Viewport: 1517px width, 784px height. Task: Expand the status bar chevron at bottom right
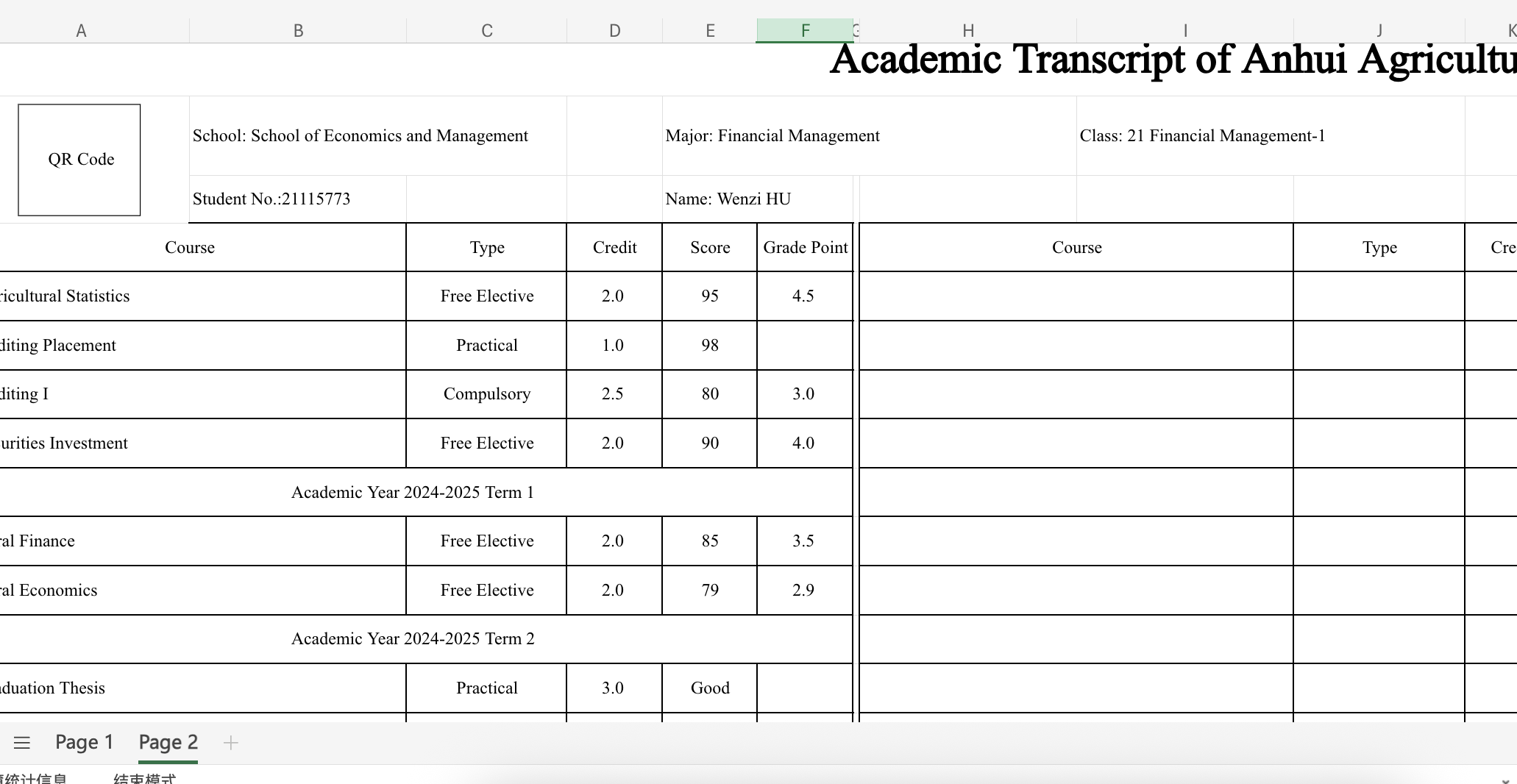(x=1506, y=780)
